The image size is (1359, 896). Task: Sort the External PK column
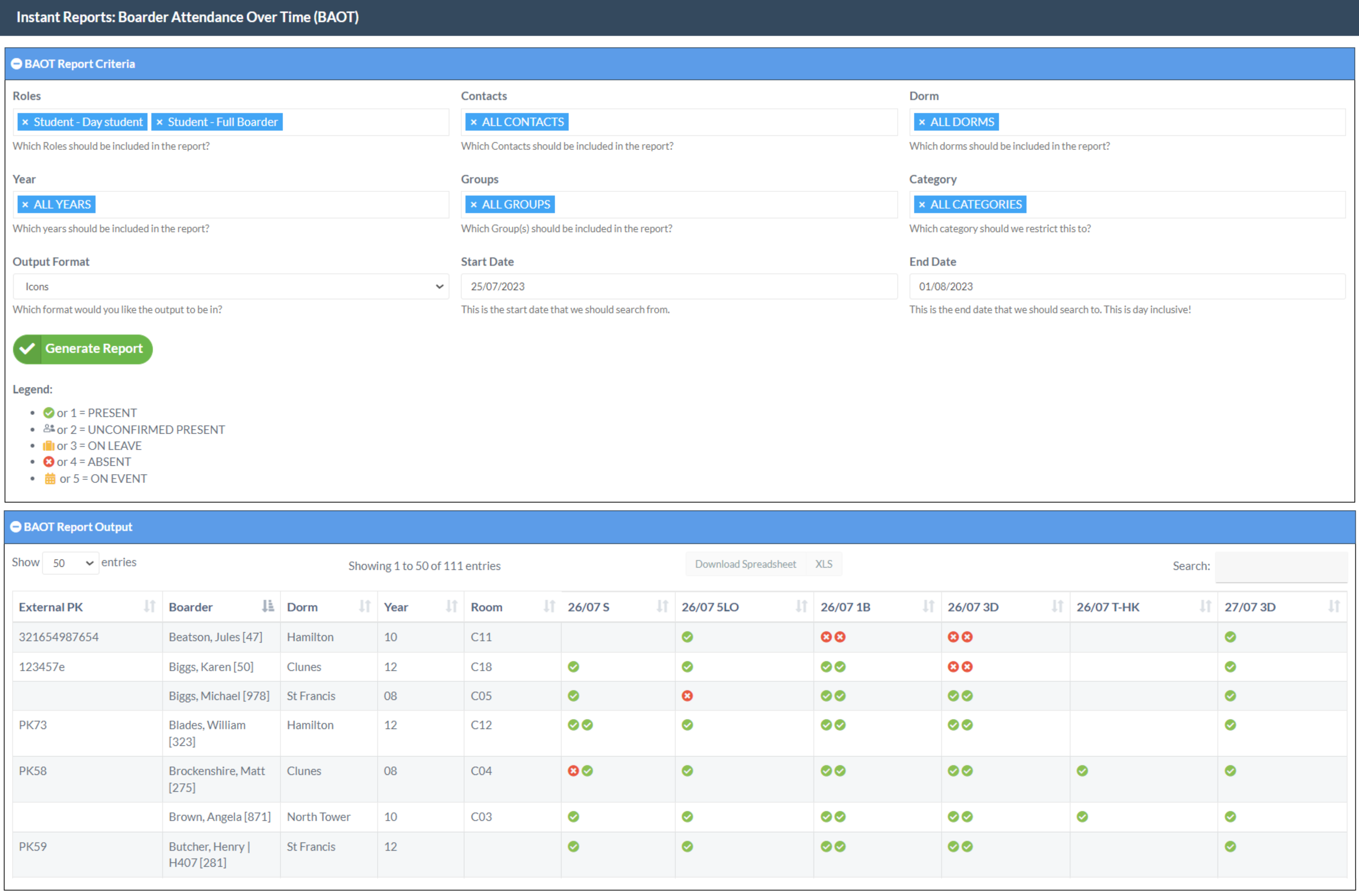tap(149, 606)
